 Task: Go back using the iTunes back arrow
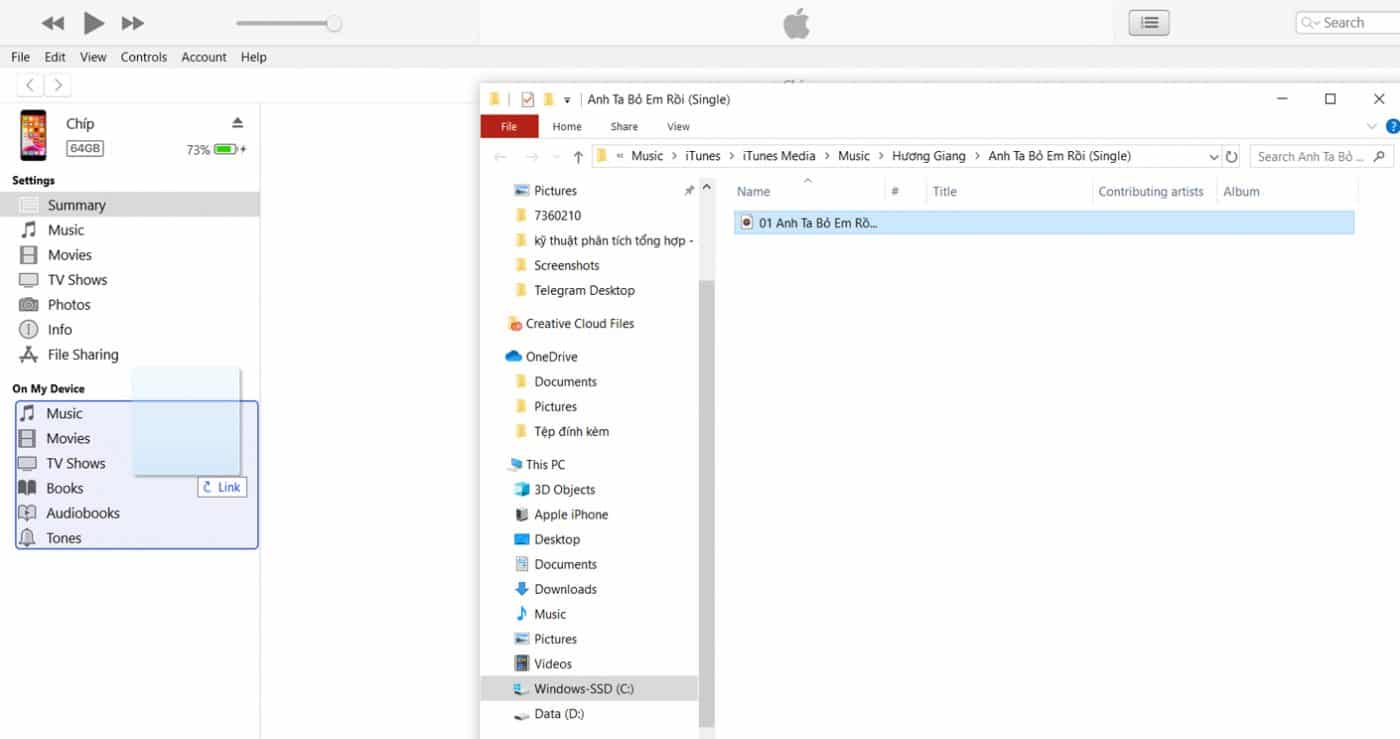(29, 84)
